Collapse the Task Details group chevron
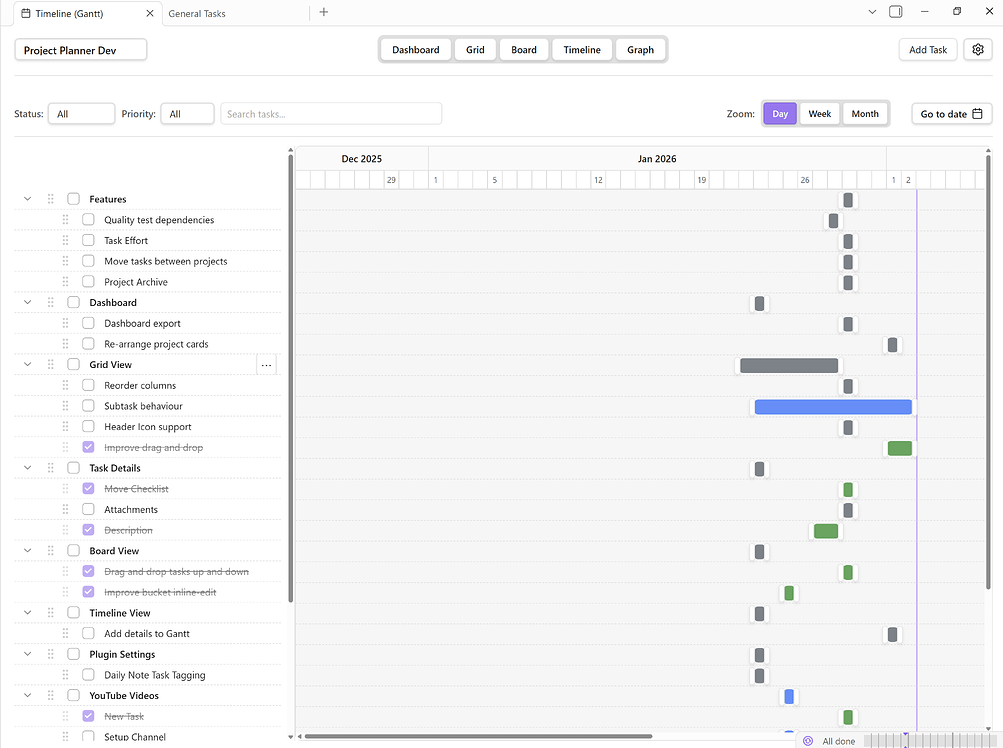1003x748 pixels. pyautogui.click(x=28, y=468)
